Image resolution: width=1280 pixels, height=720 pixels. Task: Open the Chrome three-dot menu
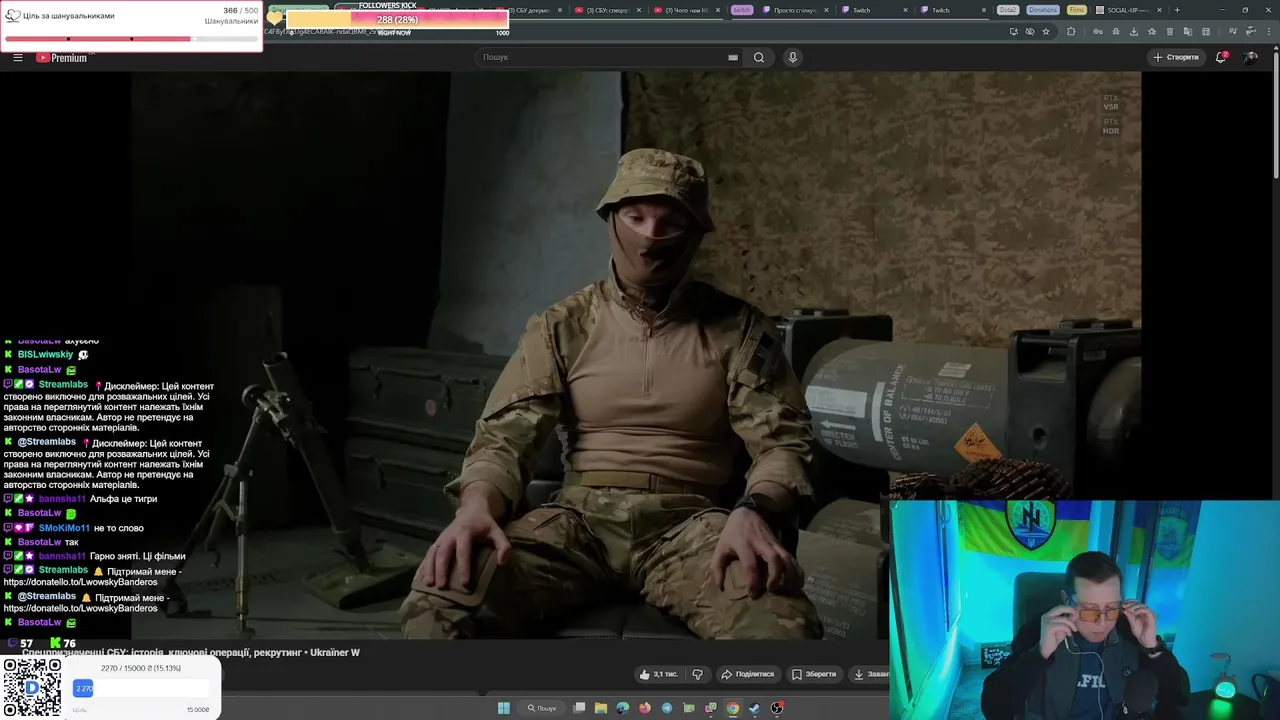(x=1268, y=31)
